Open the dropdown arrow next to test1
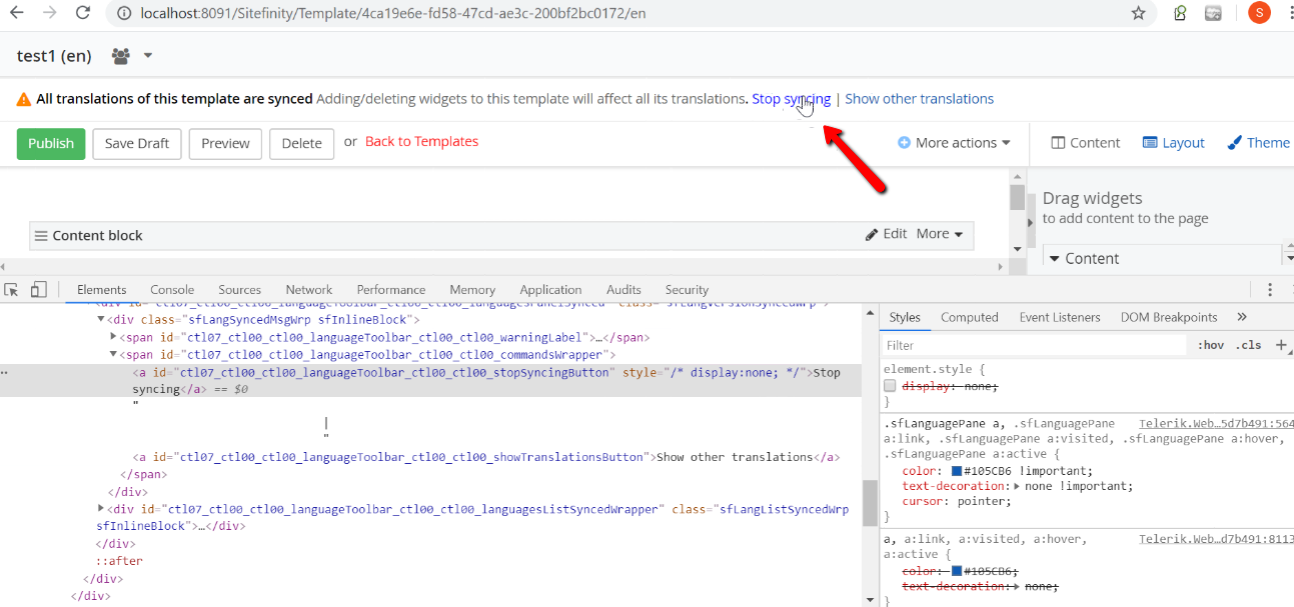This screenshot has height=607, width=1294. [x=148, y=56]
